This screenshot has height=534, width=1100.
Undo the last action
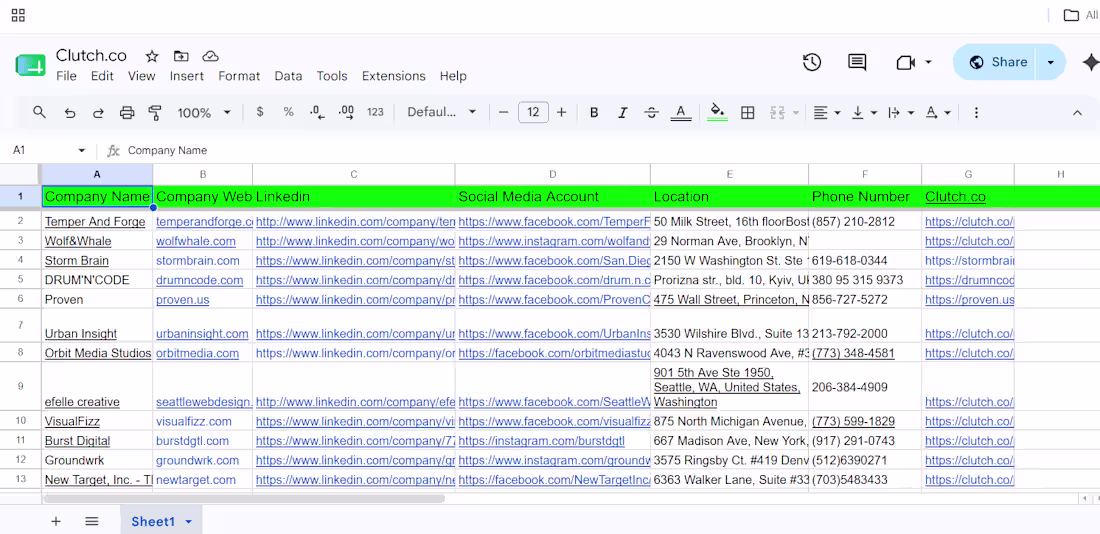pos(69,112)
